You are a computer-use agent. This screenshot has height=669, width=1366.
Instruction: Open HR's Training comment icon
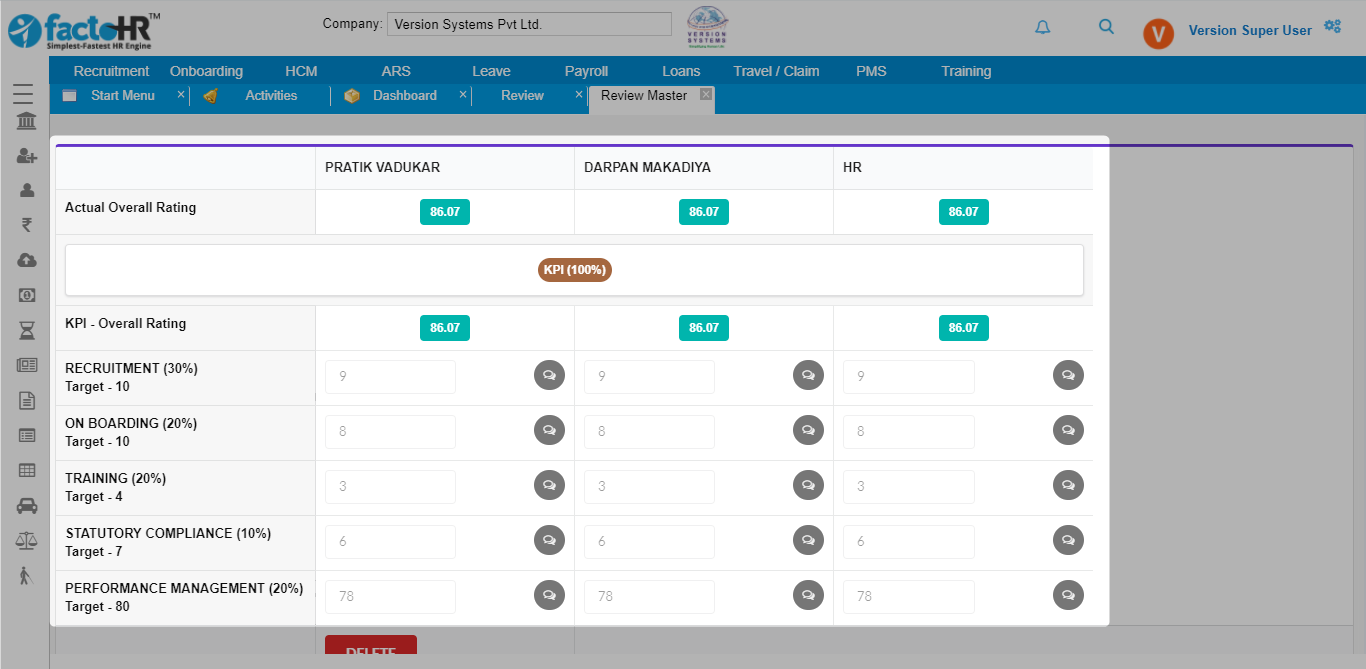(1068, 485)
